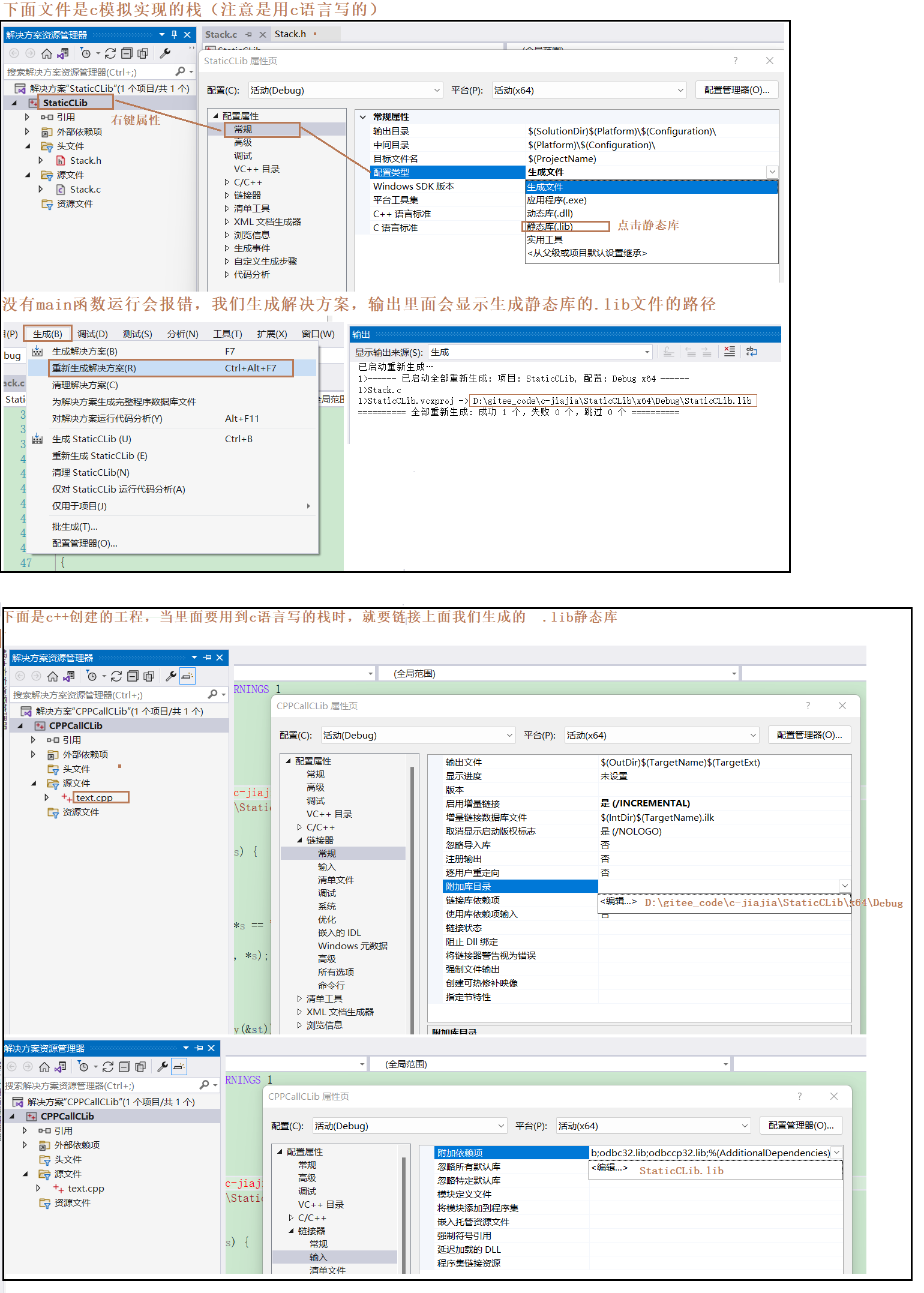Collapse the 常规属性 section chevron
This screenshot has width=924, height=1293.
(x=363, y=117)
